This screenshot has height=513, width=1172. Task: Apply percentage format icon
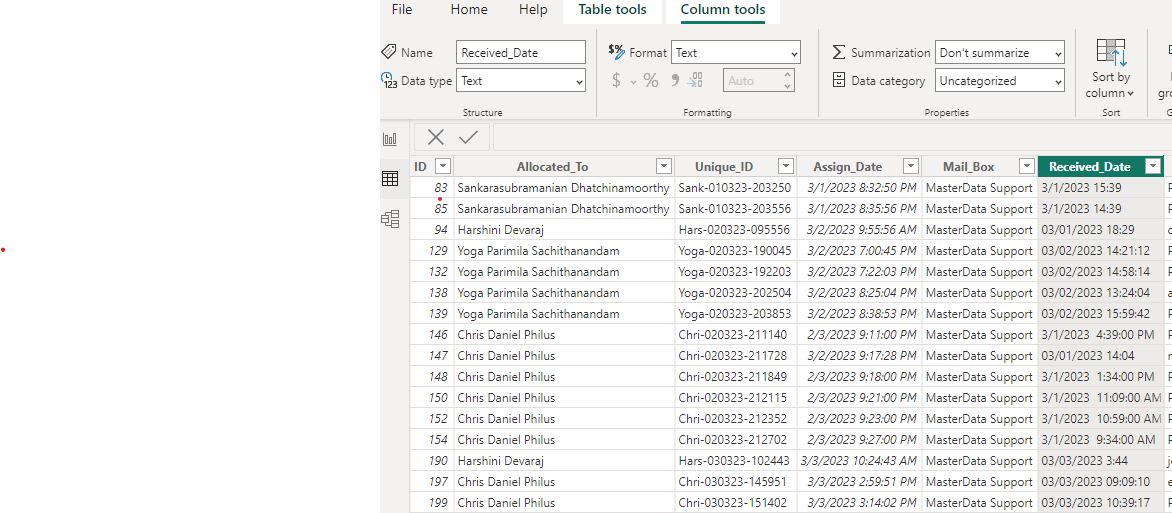coord(651,81)
